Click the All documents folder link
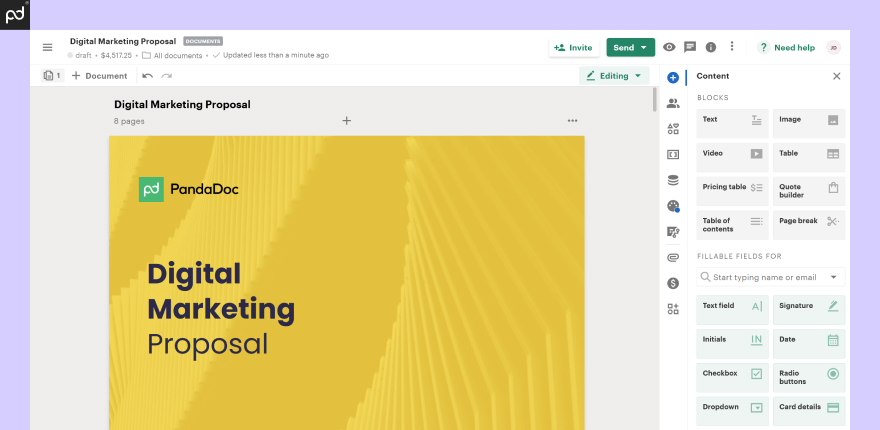This screenshot has height=430, width=880. coord(172,56)
